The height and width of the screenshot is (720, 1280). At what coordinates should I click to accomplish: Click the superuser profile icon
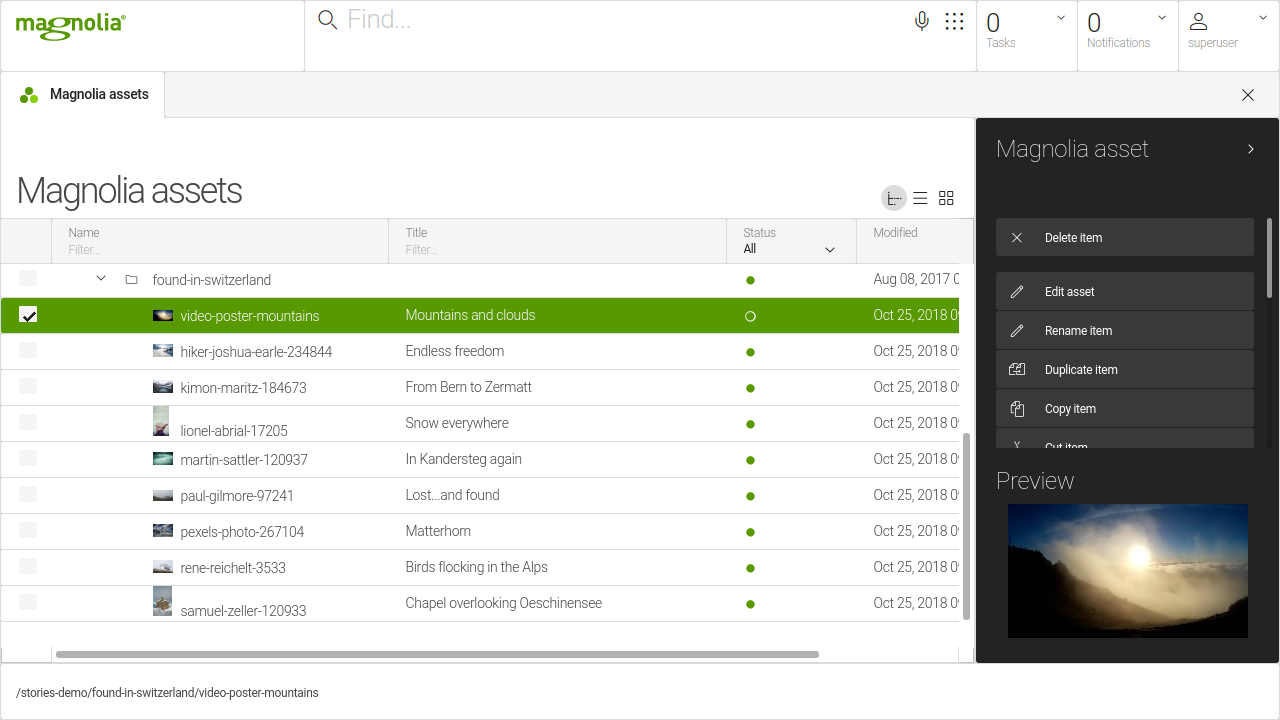pyautogui.click(x=1198, y=22)
